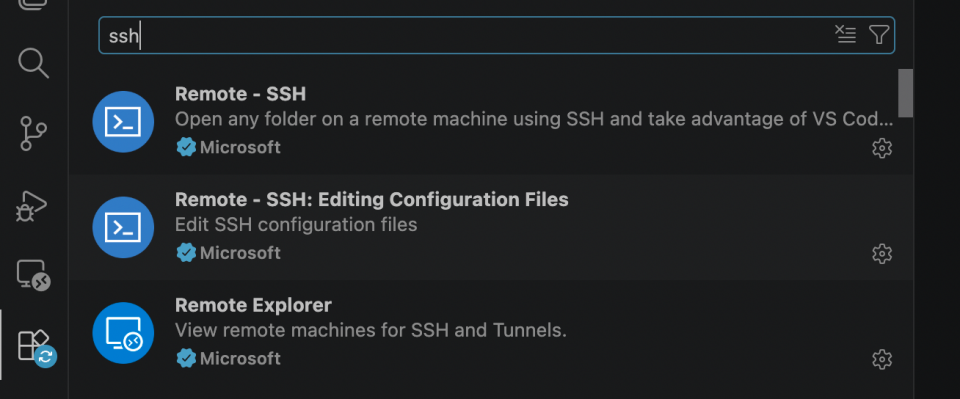Select the Remote - SSH extension title
Image resolution: width=960 pixels, height=399 pixels.
point(240,94)
